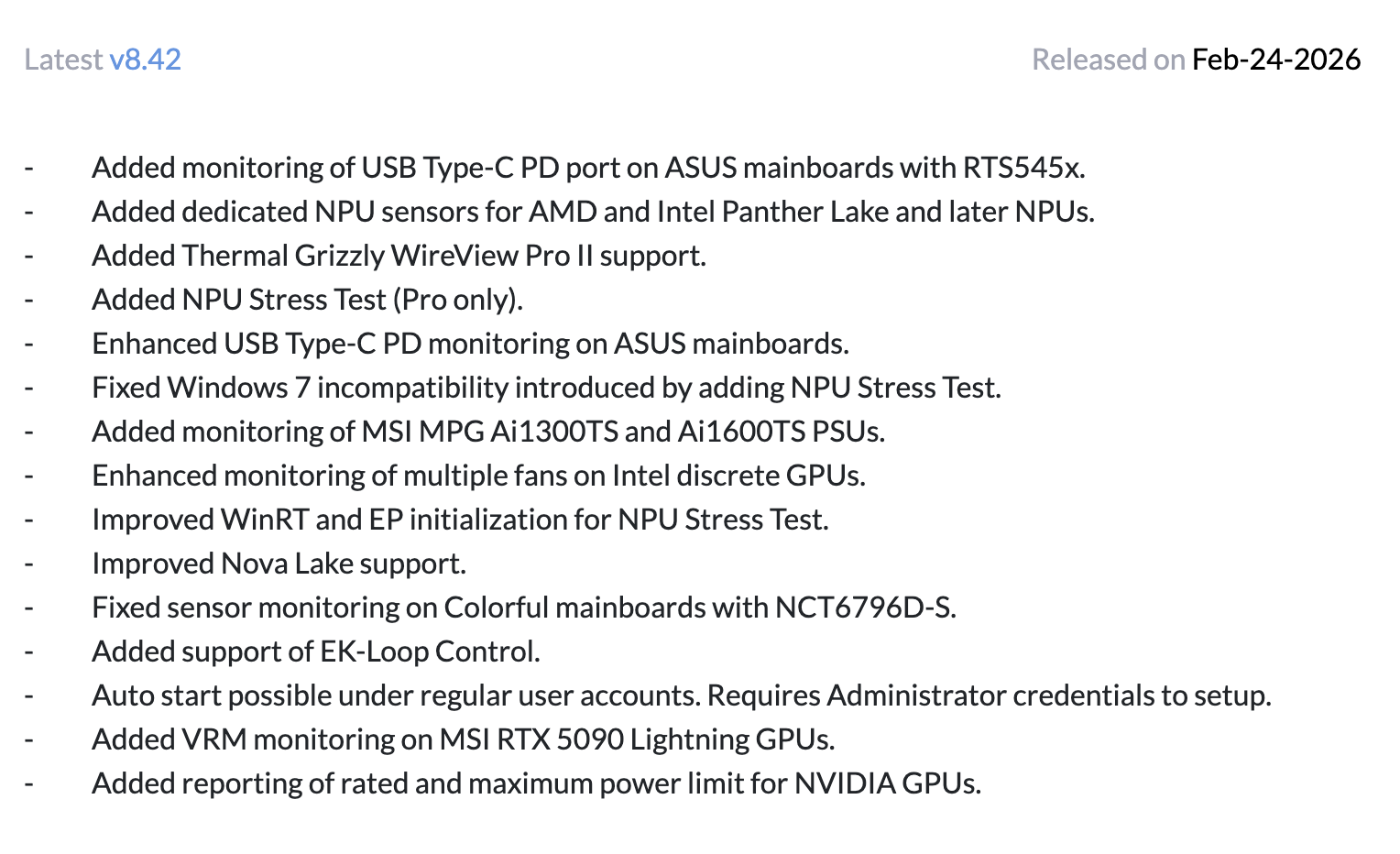
Task: Open the v8.42 version link
Action: (145, 60)
